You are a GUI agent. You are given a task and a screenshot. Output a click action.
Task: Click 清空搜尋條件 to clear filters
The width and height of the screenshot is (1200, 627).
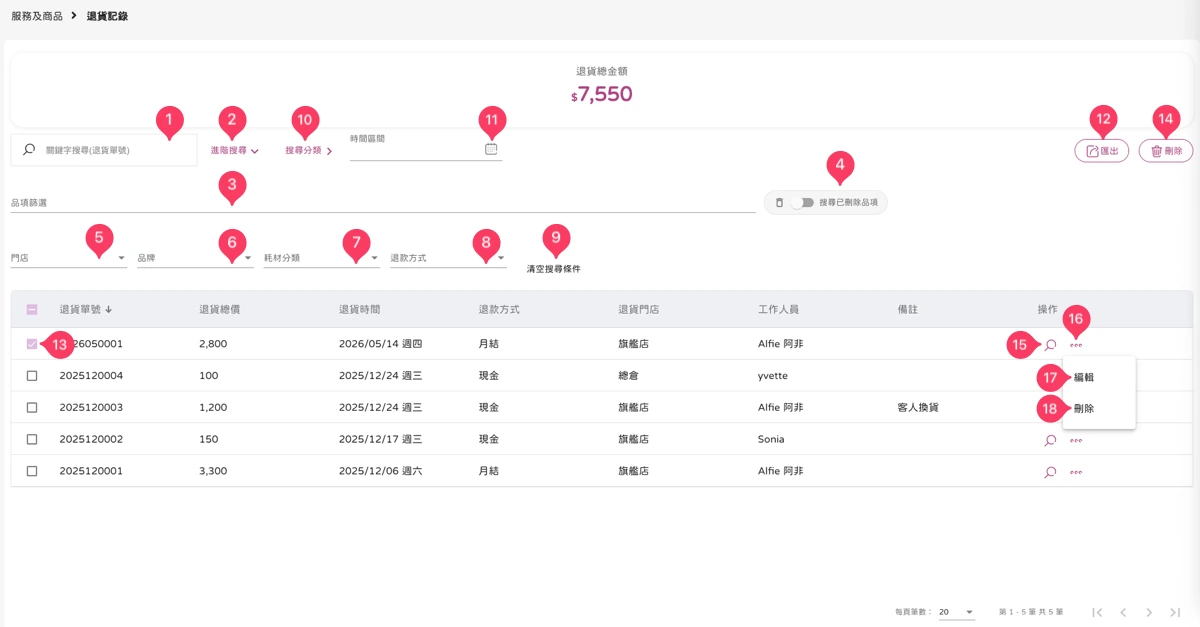tap(554, 269)
